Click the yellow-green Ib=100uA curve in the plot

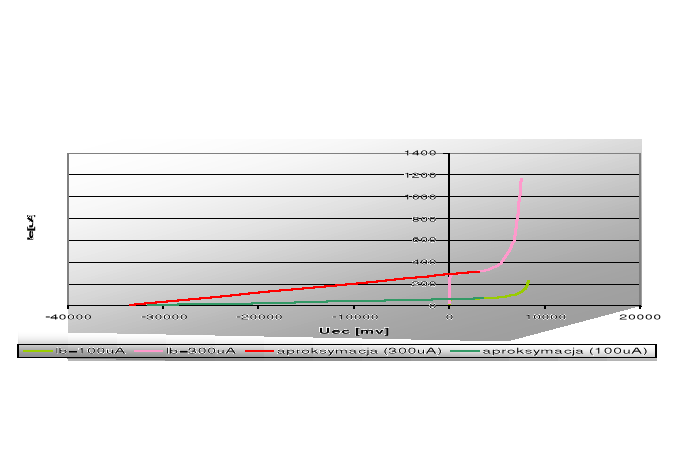tap(515, 293)
